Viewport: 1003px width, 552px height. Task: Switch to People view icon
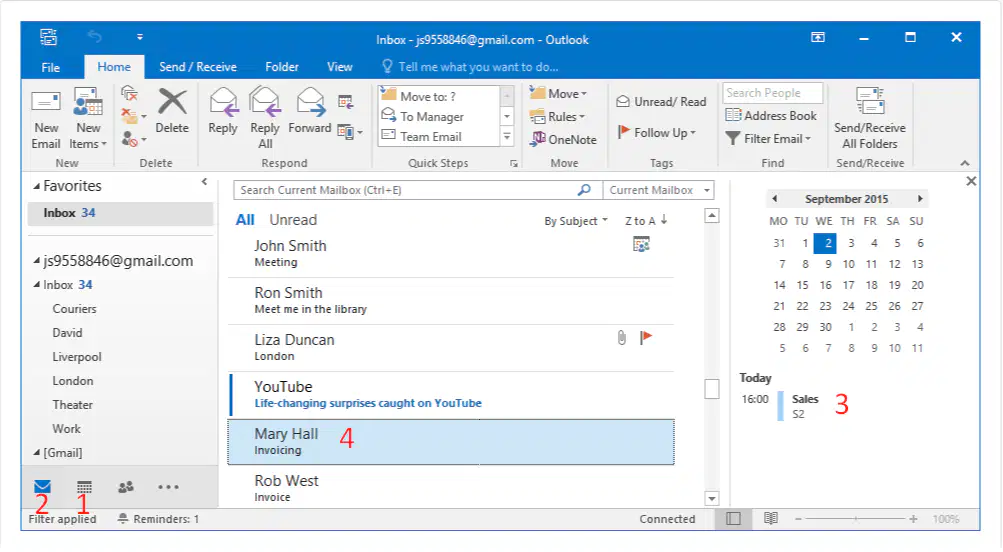point(126,487)
